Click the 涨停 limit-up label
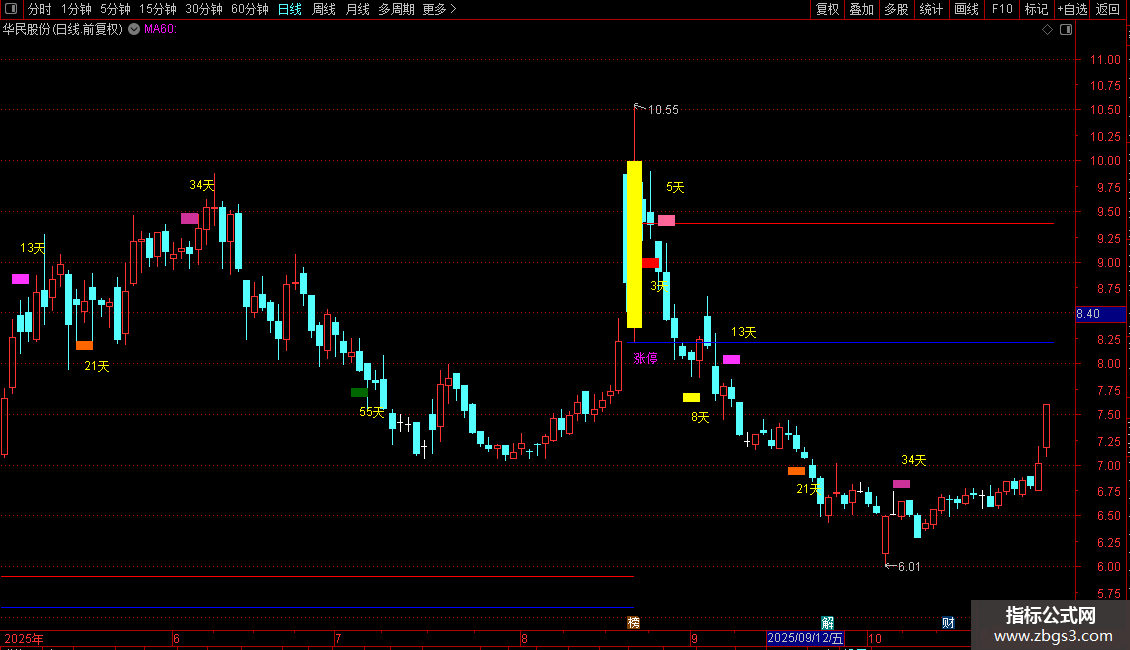Image resolution: width=1130 pixels, height=650 pixels. click(x=645, y=358)
